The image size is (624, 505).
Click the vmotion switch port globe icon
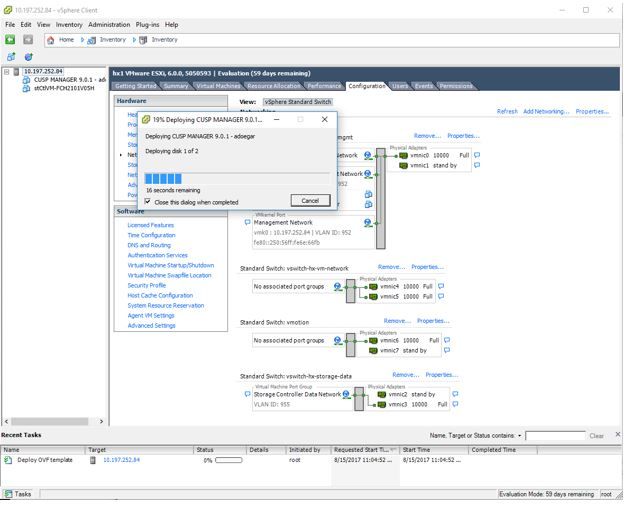338,341
